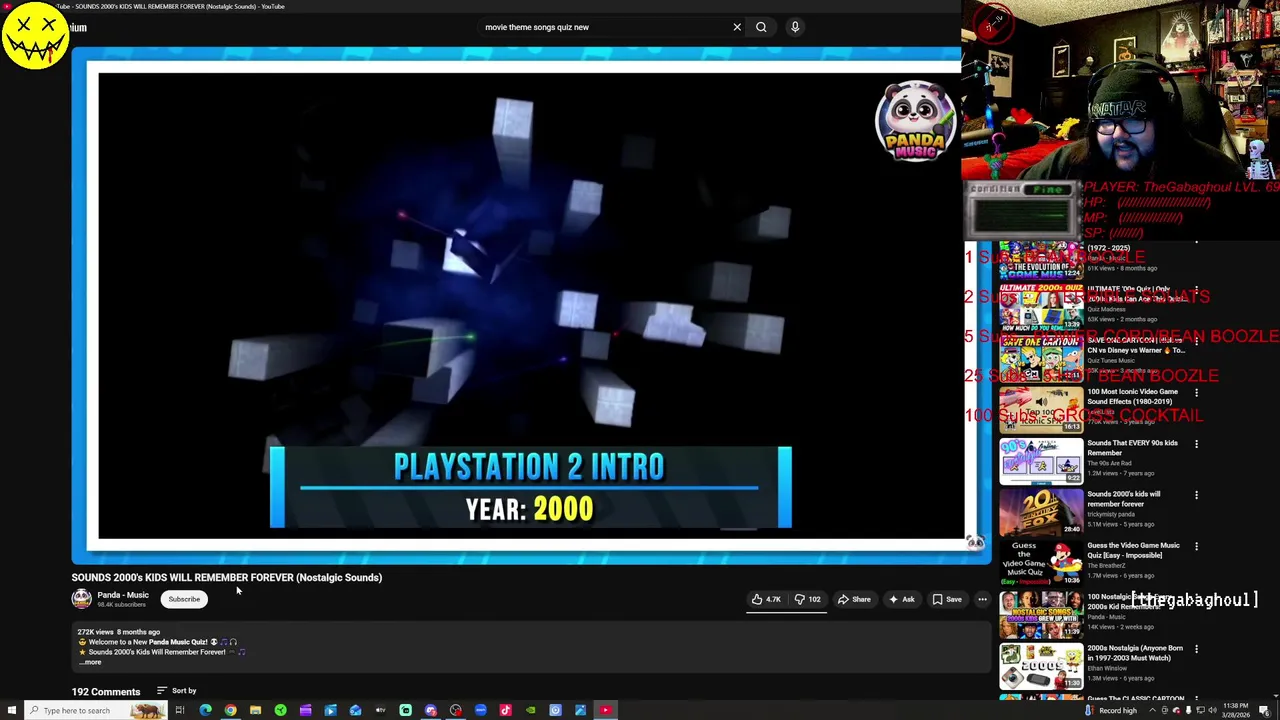The image size is (1280, 720).
Task: Launch Microsoft Edge from the taskbar
Action: [x=205, y=710]
